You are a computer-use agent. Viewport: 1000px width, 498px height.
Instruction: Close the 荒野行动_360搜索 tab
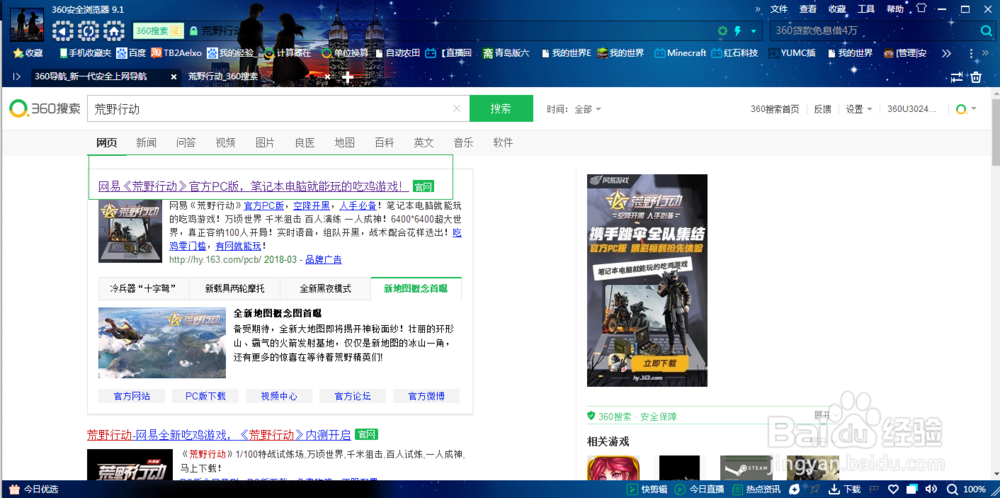tap(327, 77)
